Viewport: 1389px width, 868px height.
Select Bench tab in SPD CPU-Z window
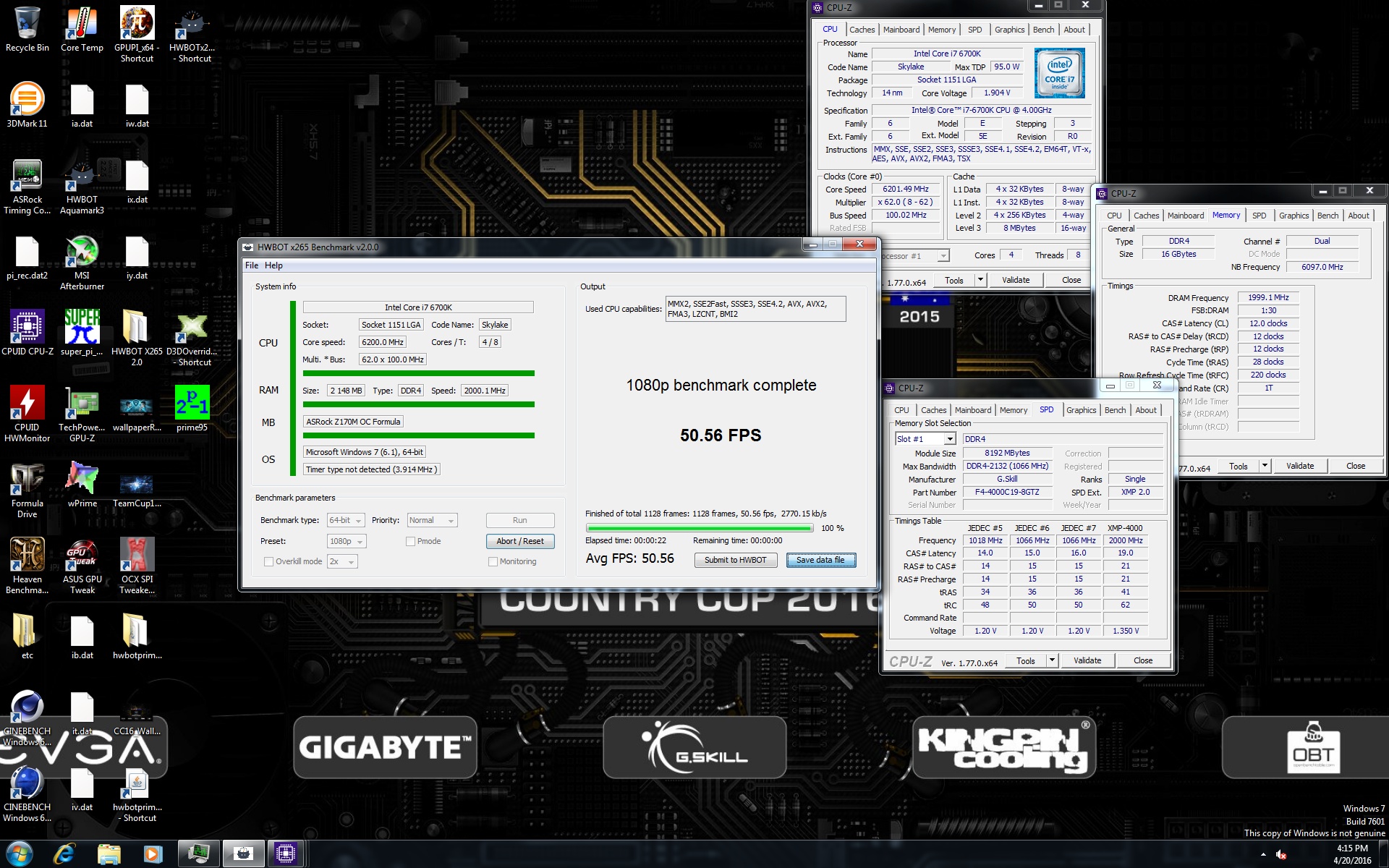[1115, 410]
